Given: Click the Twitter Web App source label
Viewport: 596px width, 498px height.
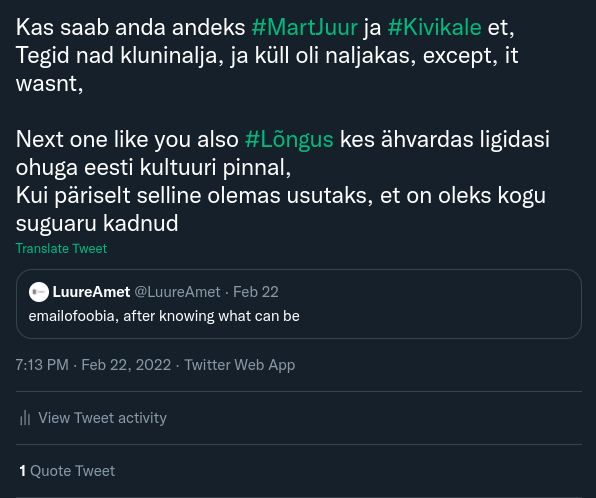Looking at the screenshot, I should point(240,365).
